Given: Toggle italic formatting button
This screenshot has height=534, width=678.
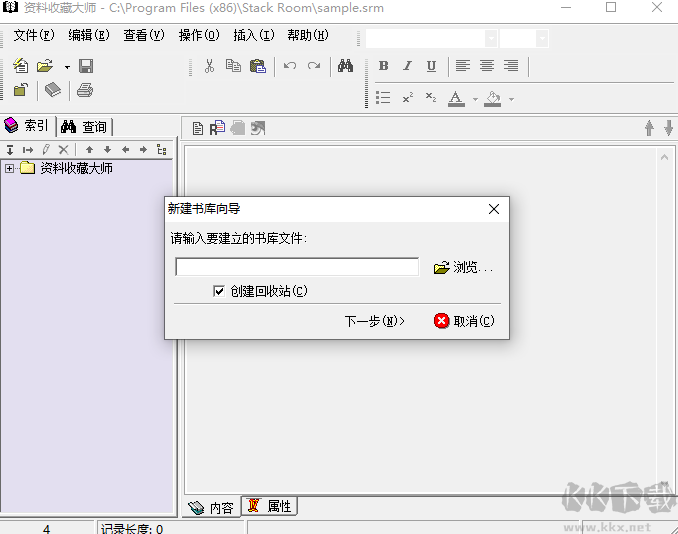Looking at the screenshot, I should (x=407, y=66).
